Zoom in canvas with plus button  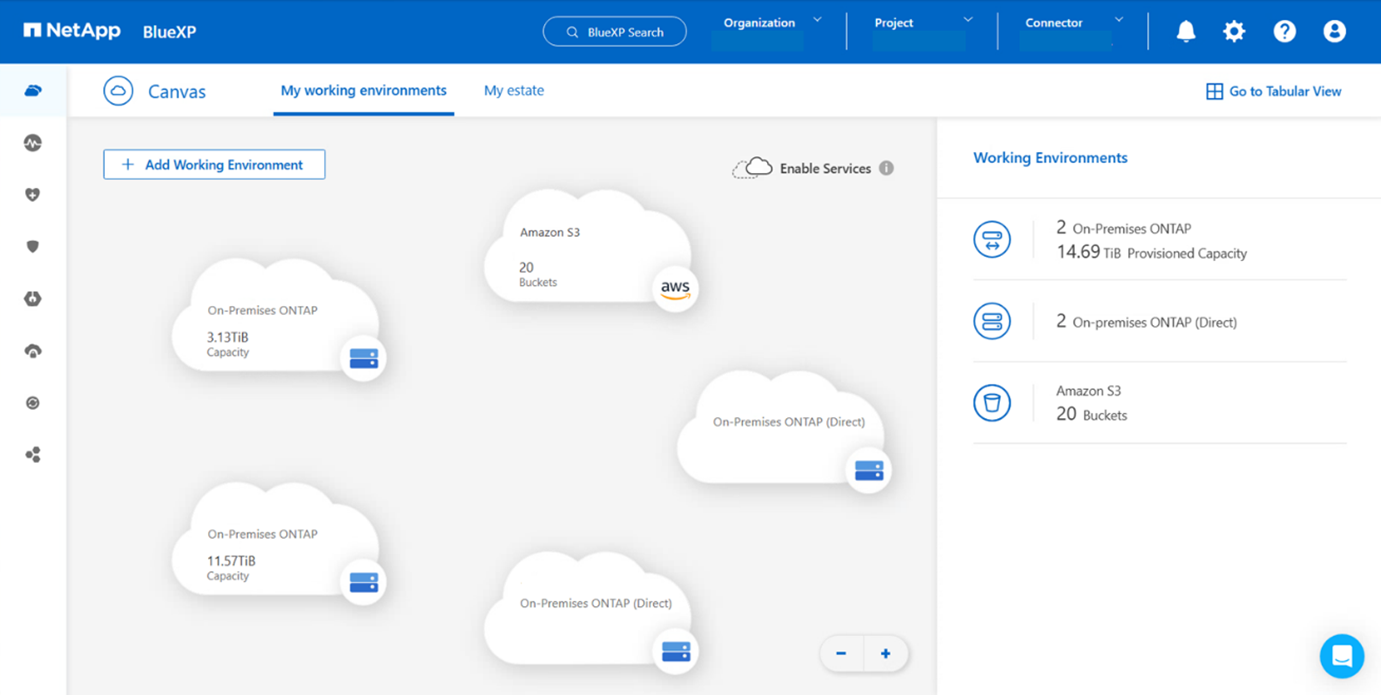point(885,654)
